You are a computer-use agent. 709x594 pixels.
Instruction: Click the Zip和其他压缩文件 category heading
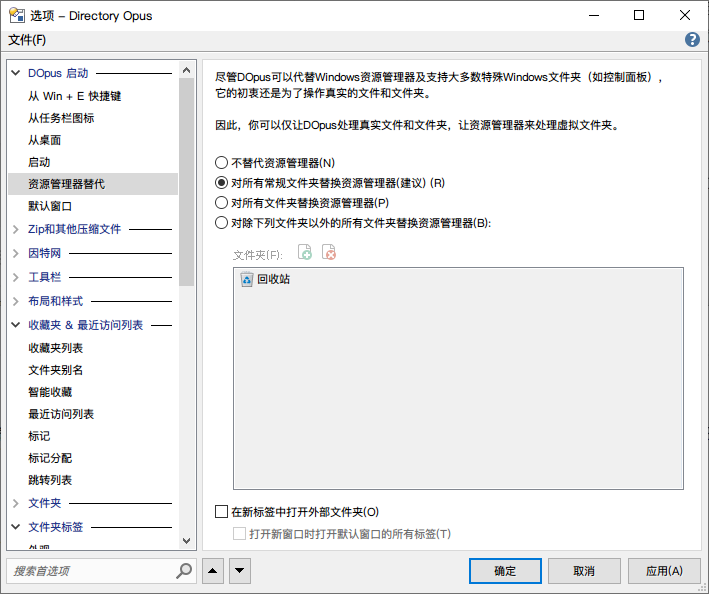tap(75, 229)
